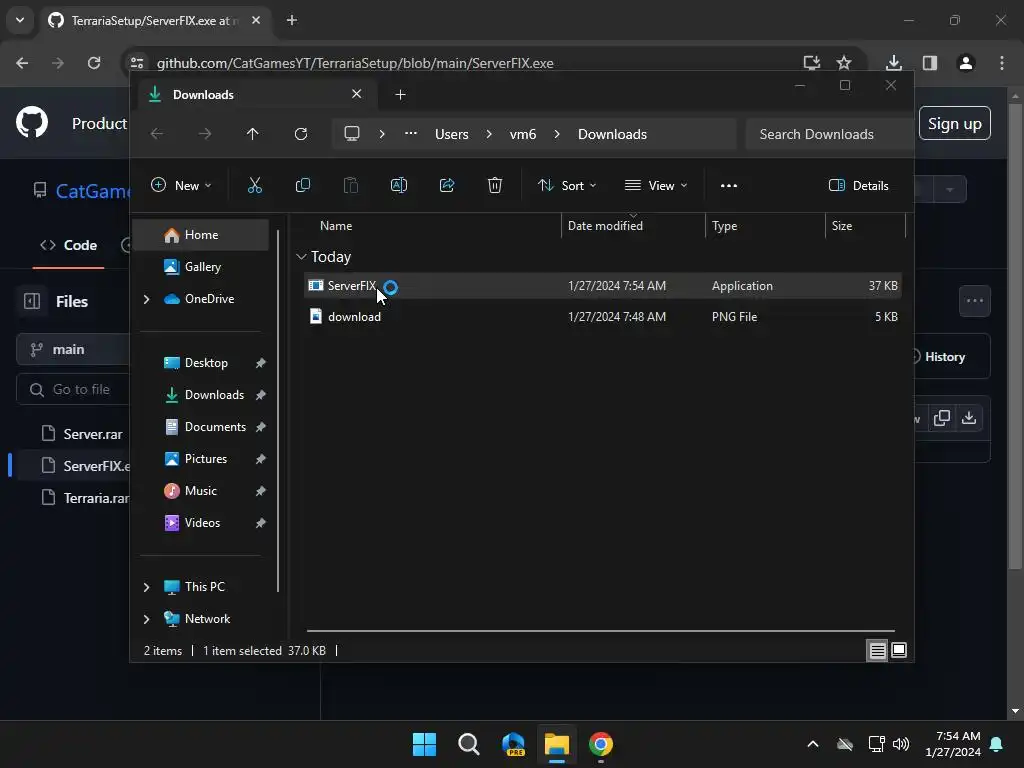Open the See more ellipsis in Explorer toolbar
1024x768 pixels.
point(729,185)
